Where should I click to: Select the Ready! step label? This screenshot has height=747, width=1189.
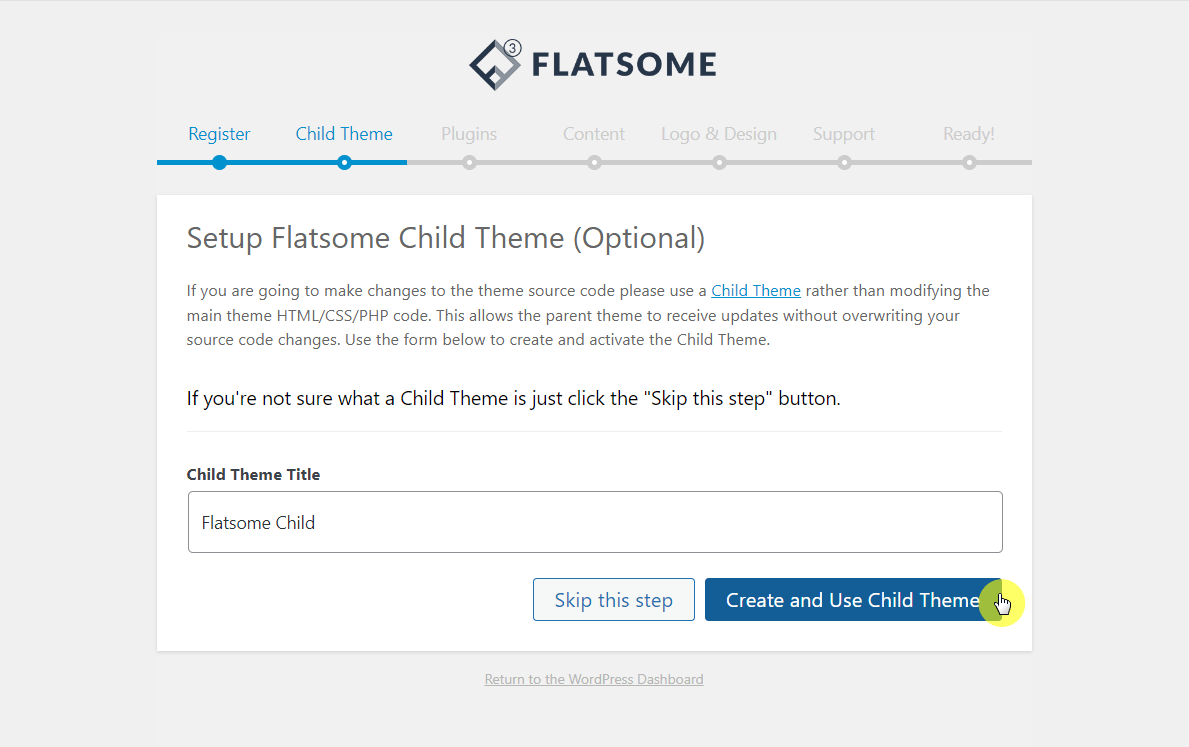tap(969, 134)
